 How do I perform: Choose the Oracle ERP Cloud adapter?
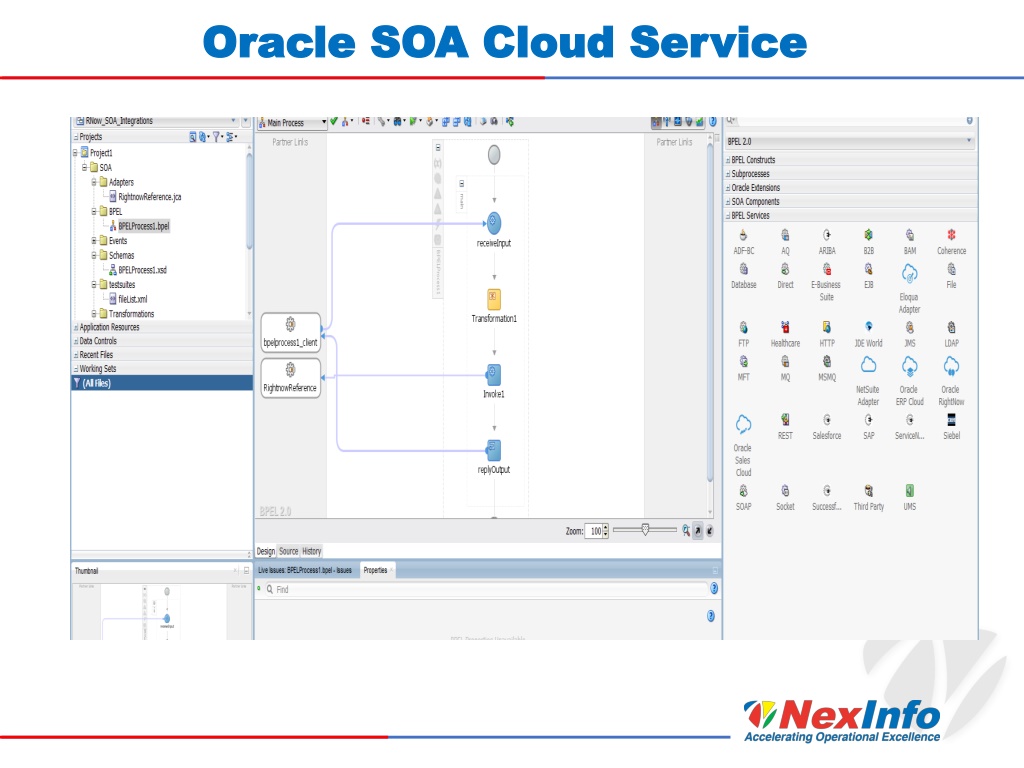pyautogui.click(x=910, y=366)
